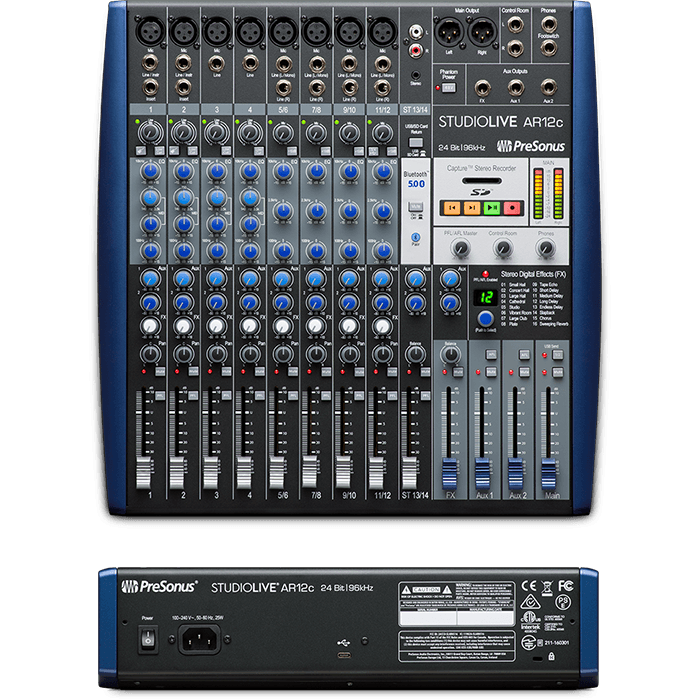The height and width of the screenshot is (700, 700).
Task: Click the green FX preset display showing 12
Action: pyautogui.click(x=485, y=297)
